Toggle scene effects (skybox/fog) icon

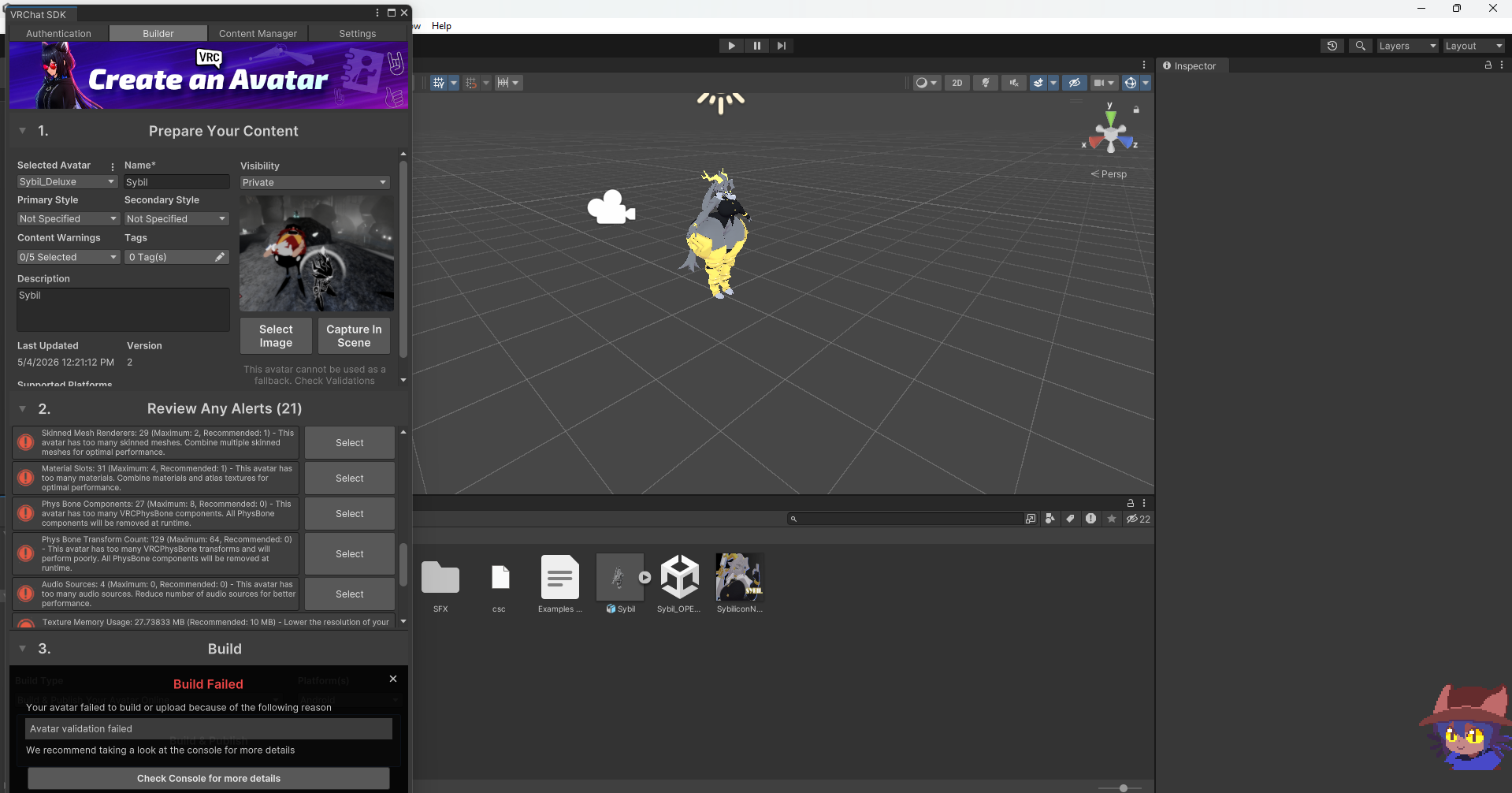coord(1038,83)
